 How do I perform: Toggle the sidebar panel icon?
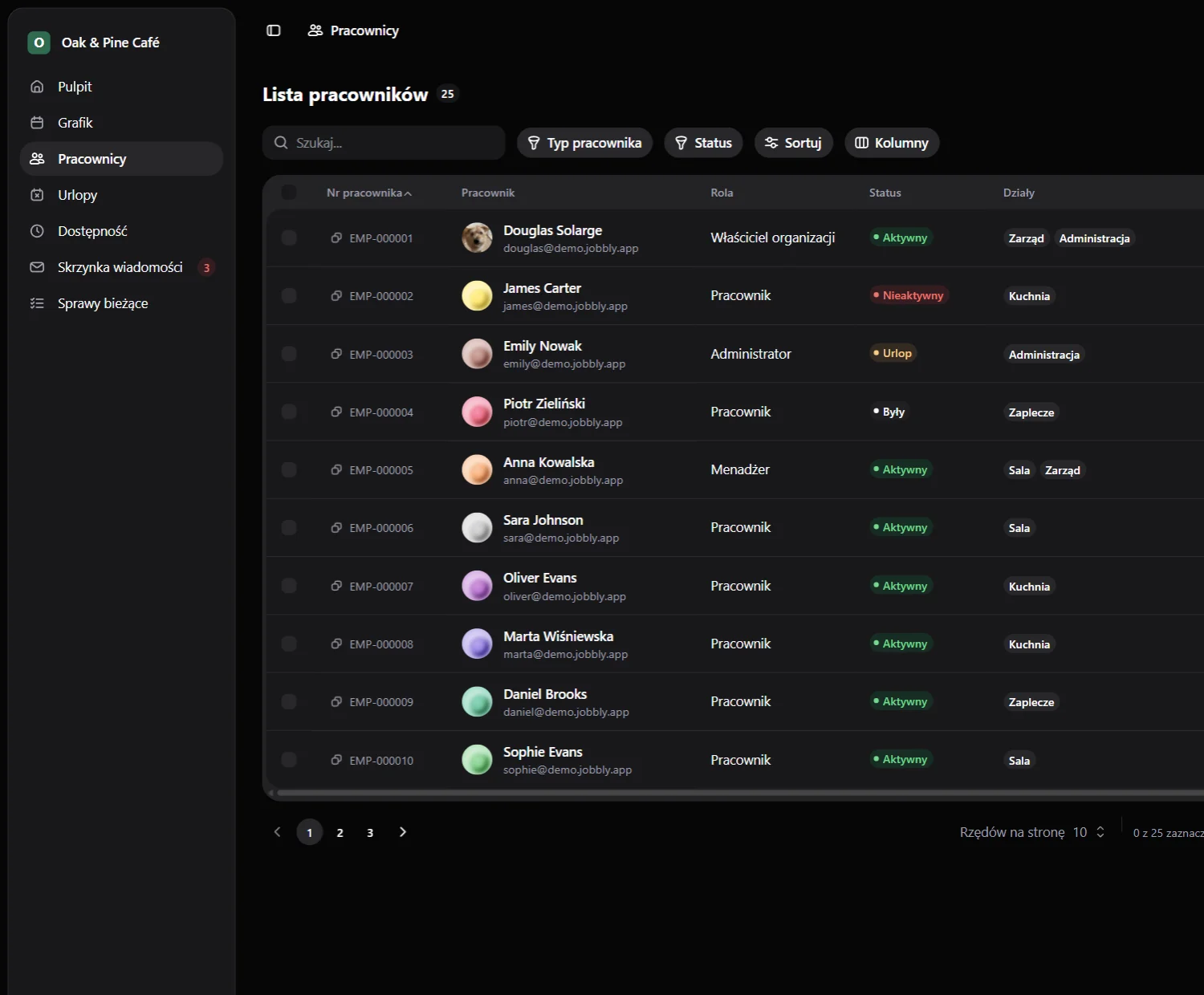click(x=274, y=30)
